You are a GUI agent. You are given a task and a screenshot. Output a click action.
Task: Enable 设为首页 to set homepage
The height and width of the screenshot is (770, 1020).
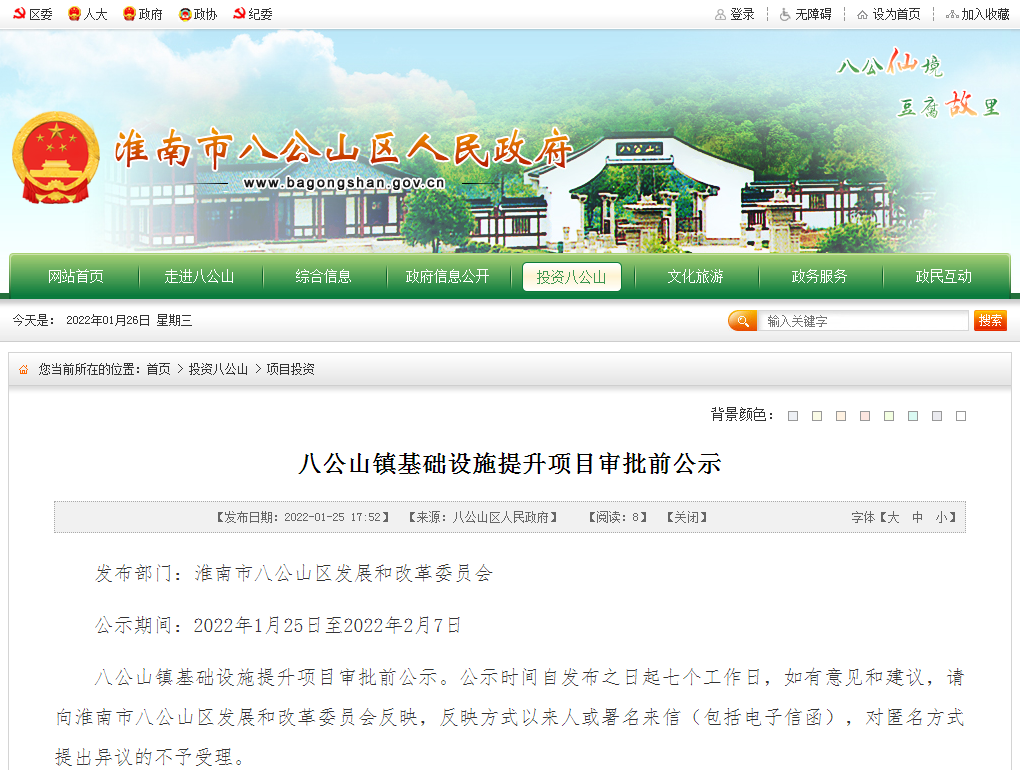pos(888,14)
